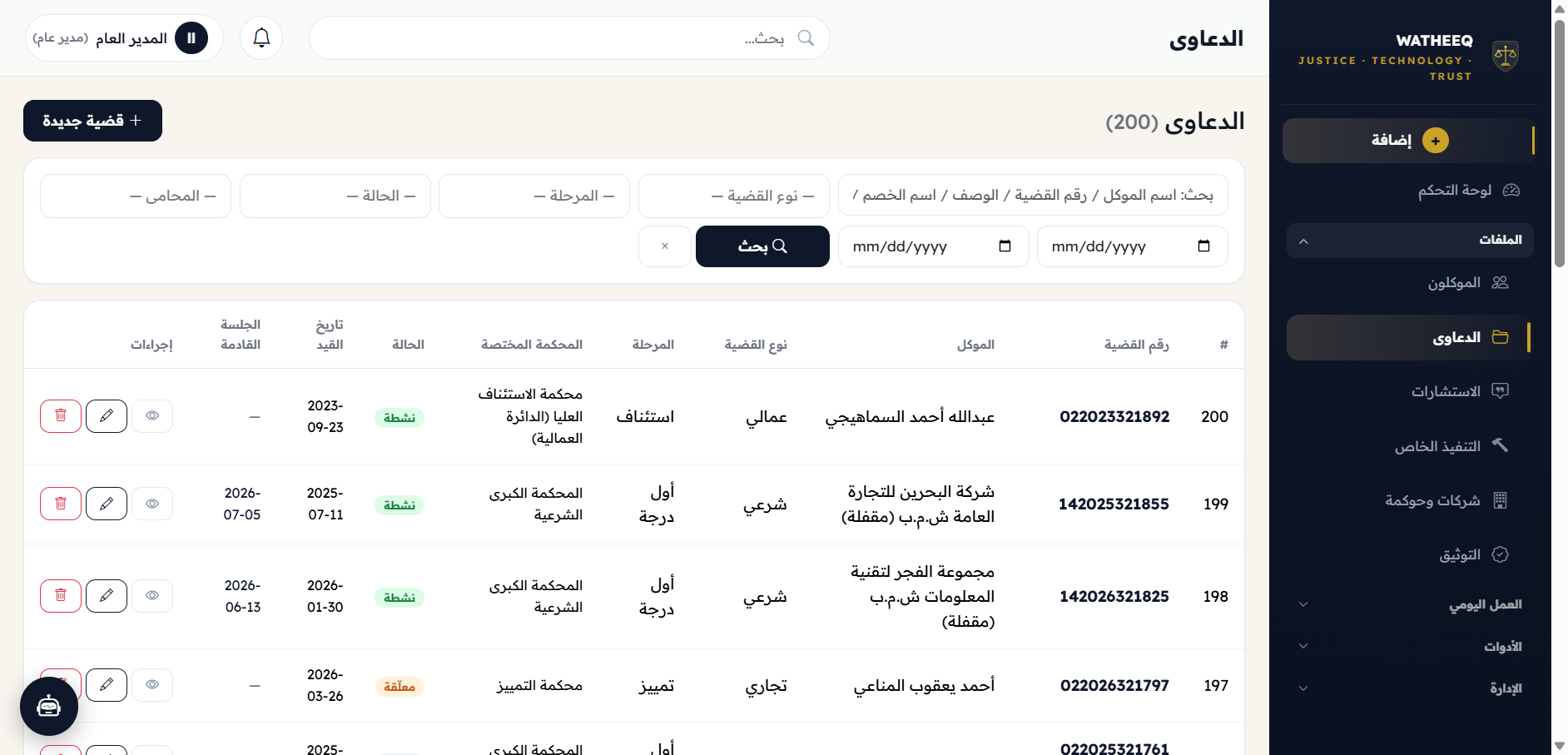Open التوثيق page

coord(1410,554)
